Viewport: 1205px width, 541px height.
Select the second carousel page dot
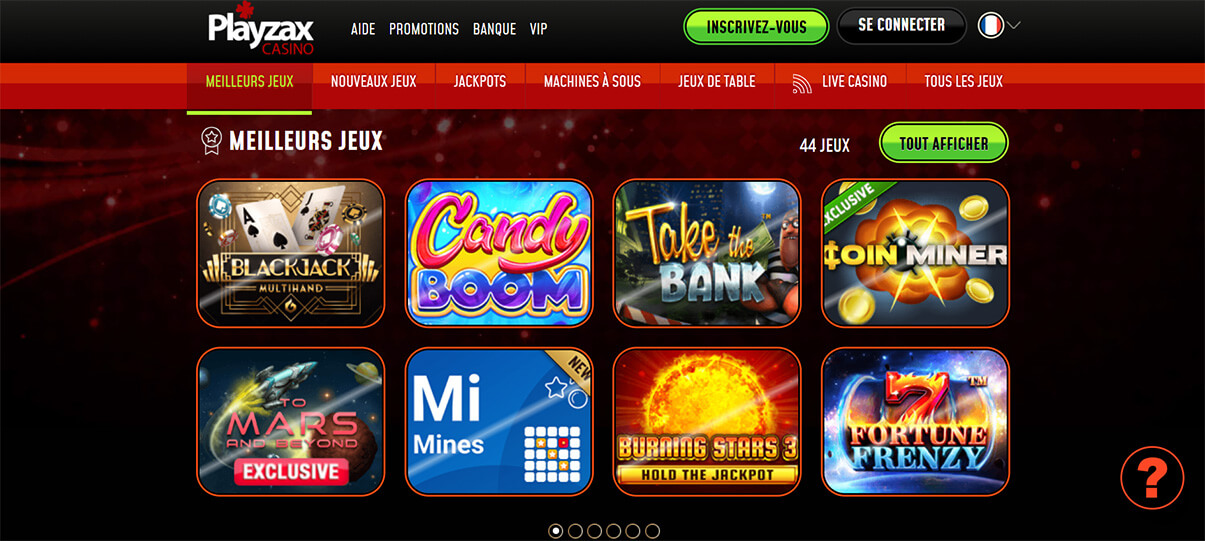[575, 531]
